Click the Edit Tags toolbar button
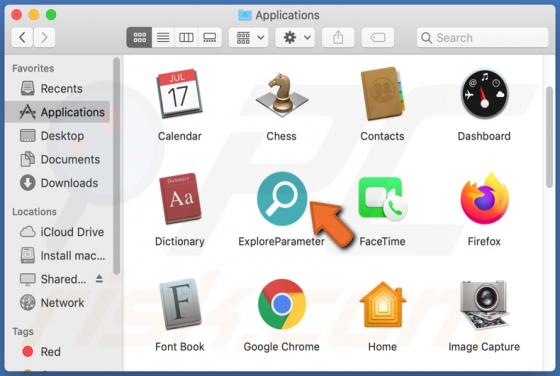 (378, 37)
